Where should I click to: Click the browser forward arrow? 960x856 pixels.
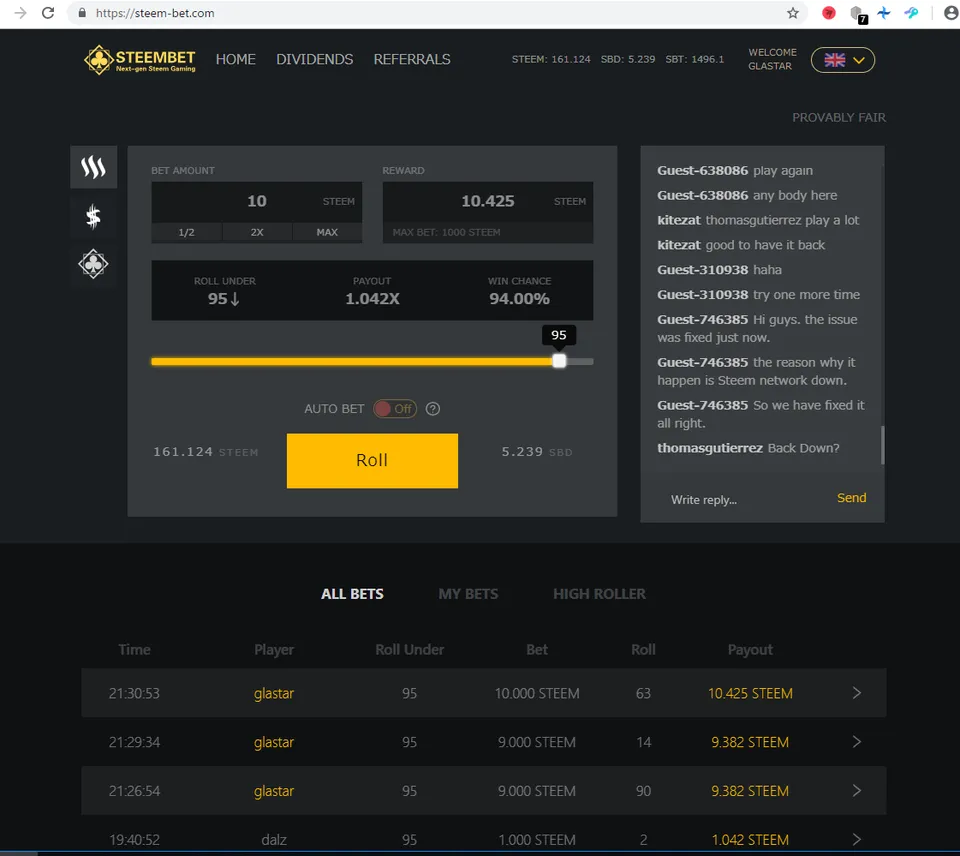point(20,13)
